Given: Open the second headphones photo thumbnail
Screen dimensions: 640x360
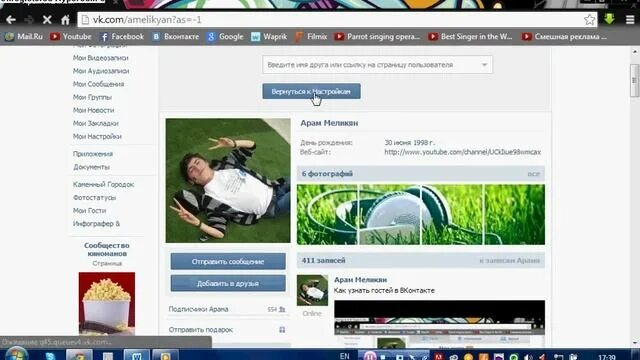Looking at the screenshot, I should click(389, 215).
